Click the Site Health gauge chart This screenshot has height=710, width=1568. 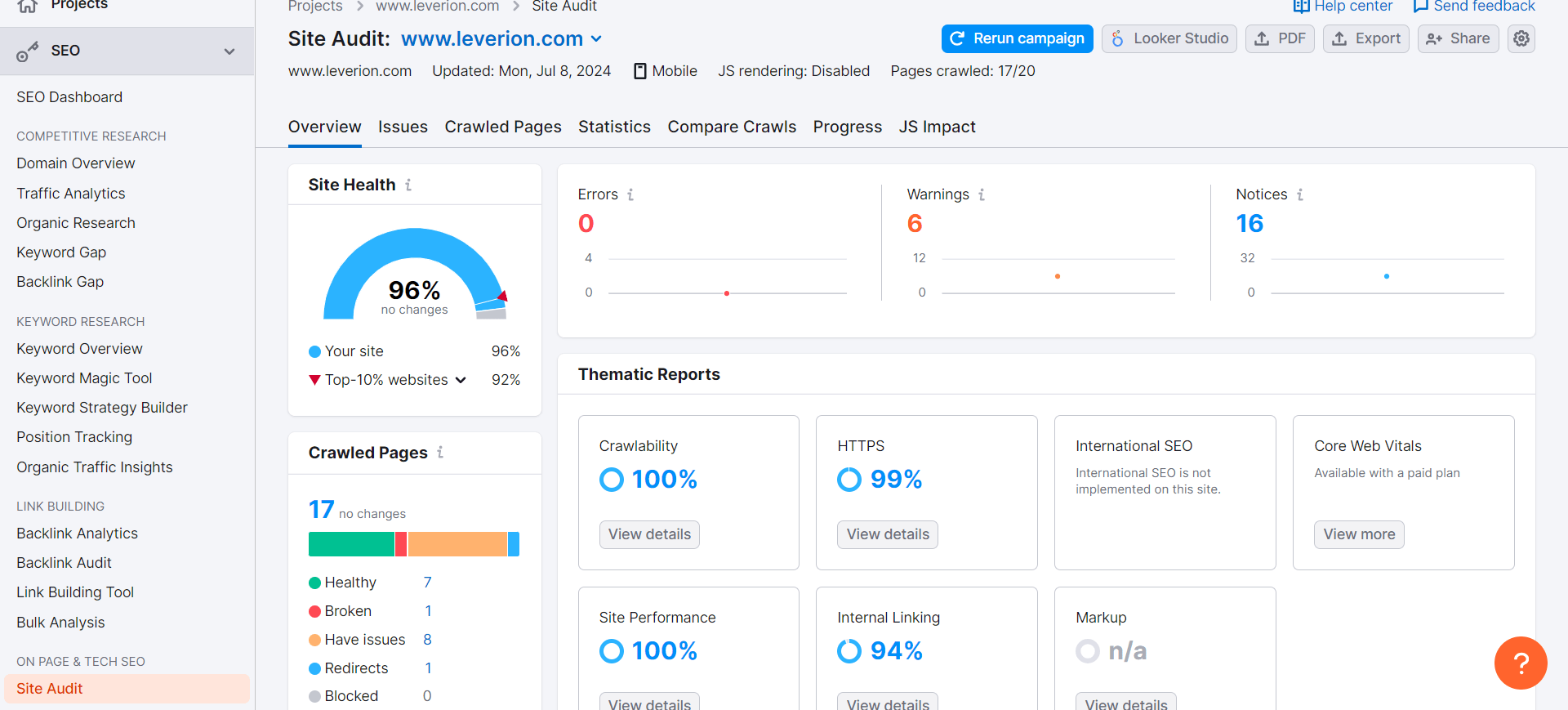415,274
